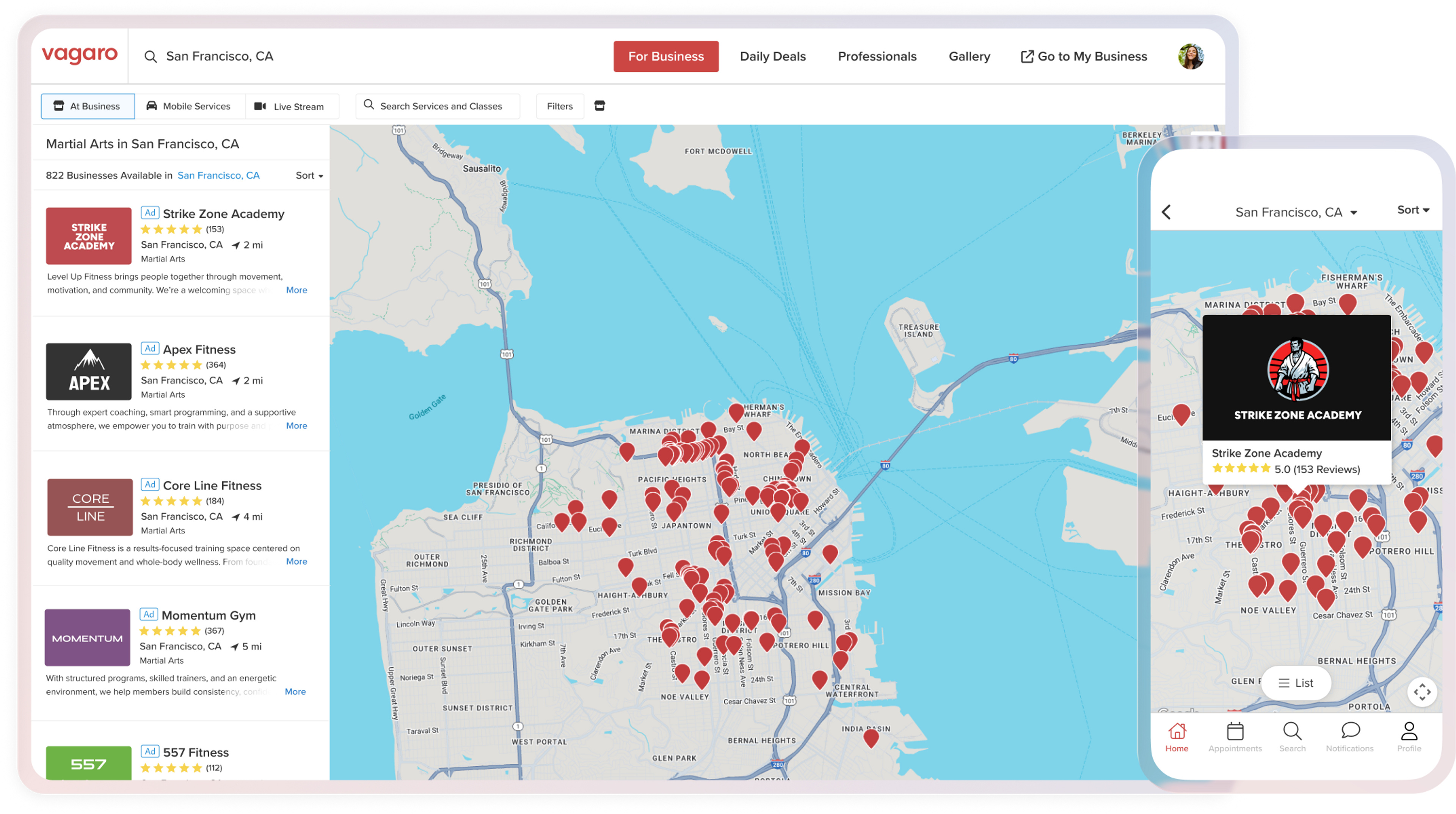Click the Momentum logo thumbnail

[x=88, y=637]
